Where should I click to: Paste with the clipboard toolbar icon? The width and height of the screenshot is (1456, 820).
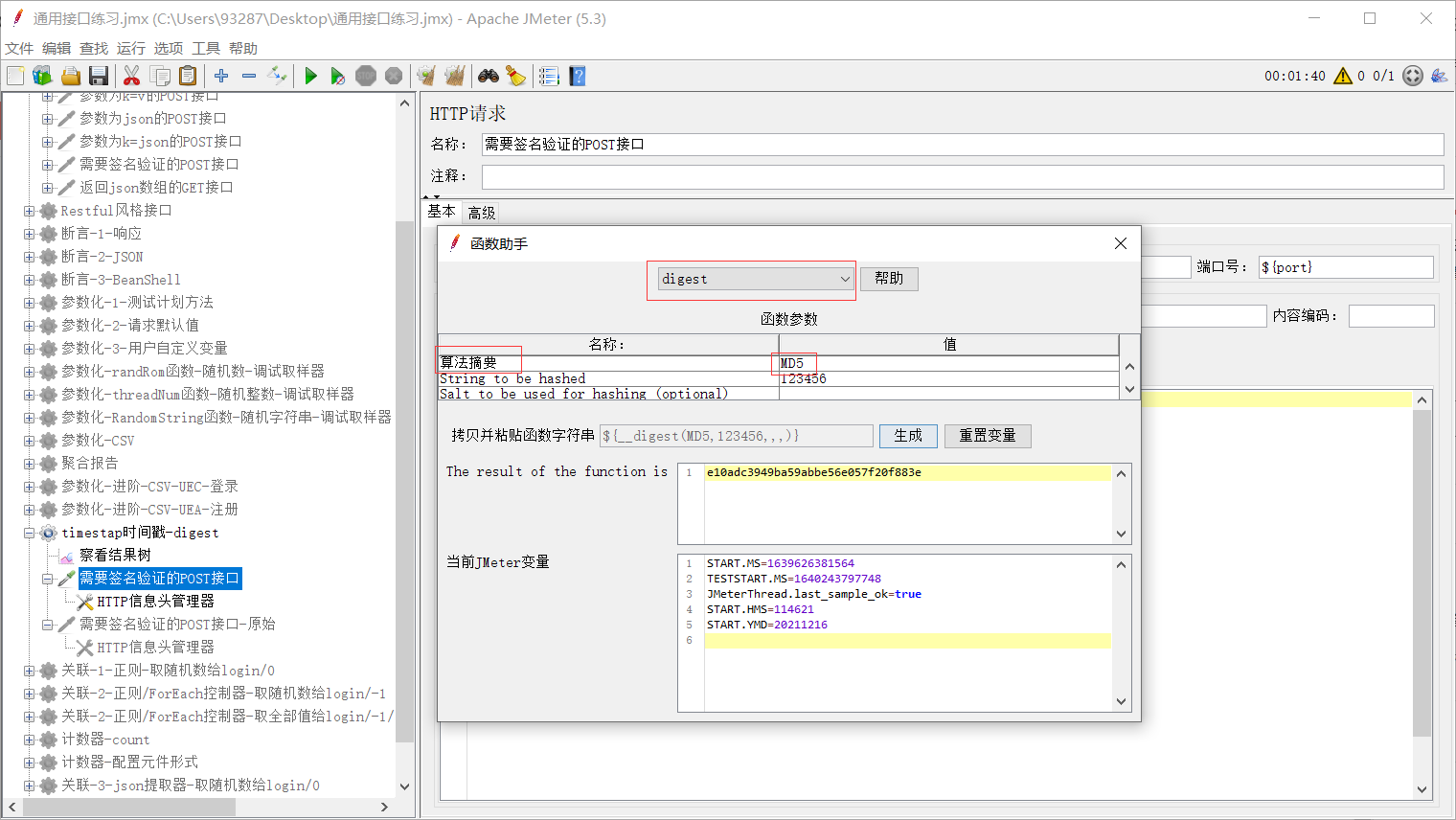tap(188, 76)
